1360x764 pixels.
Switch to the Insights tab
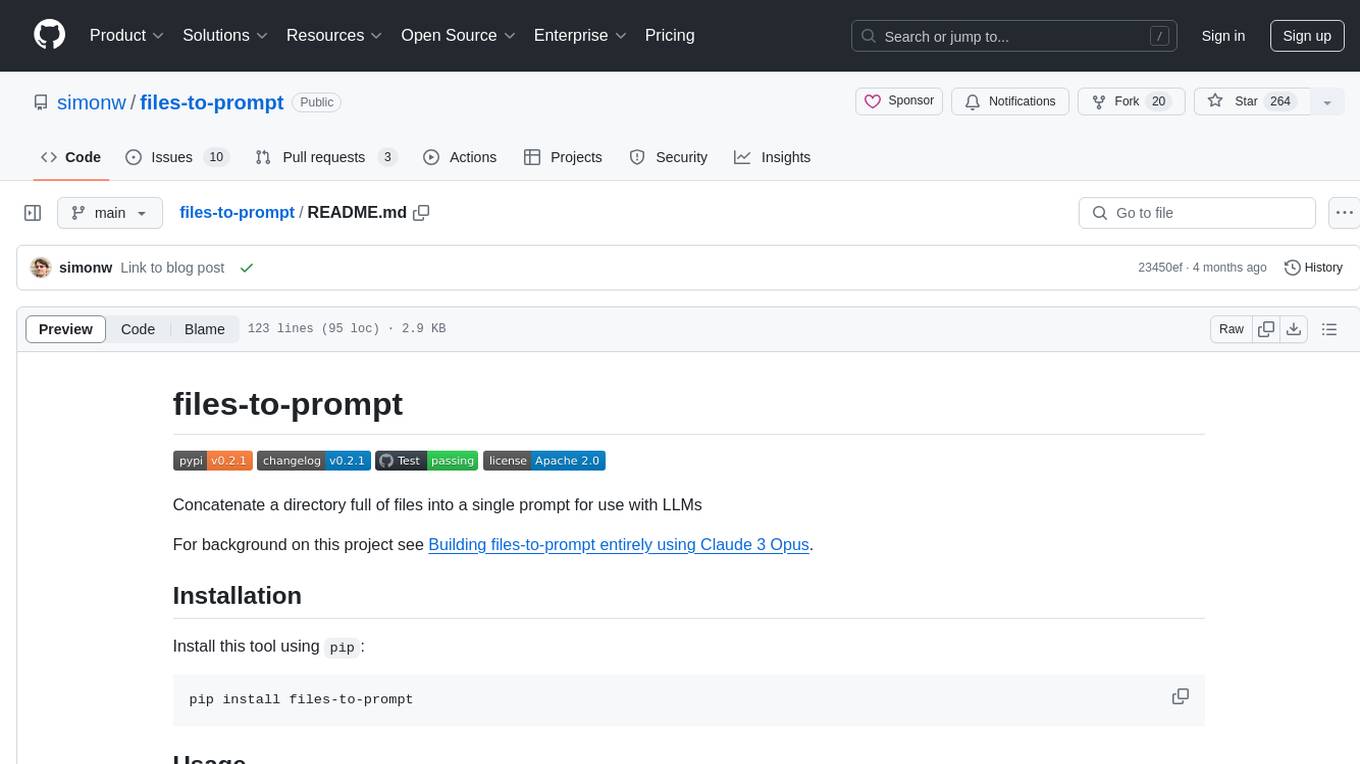772,157
